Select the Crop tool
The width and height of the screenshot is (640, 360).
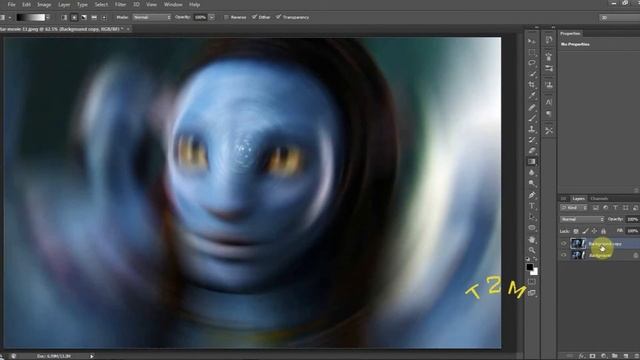(531, 85)
